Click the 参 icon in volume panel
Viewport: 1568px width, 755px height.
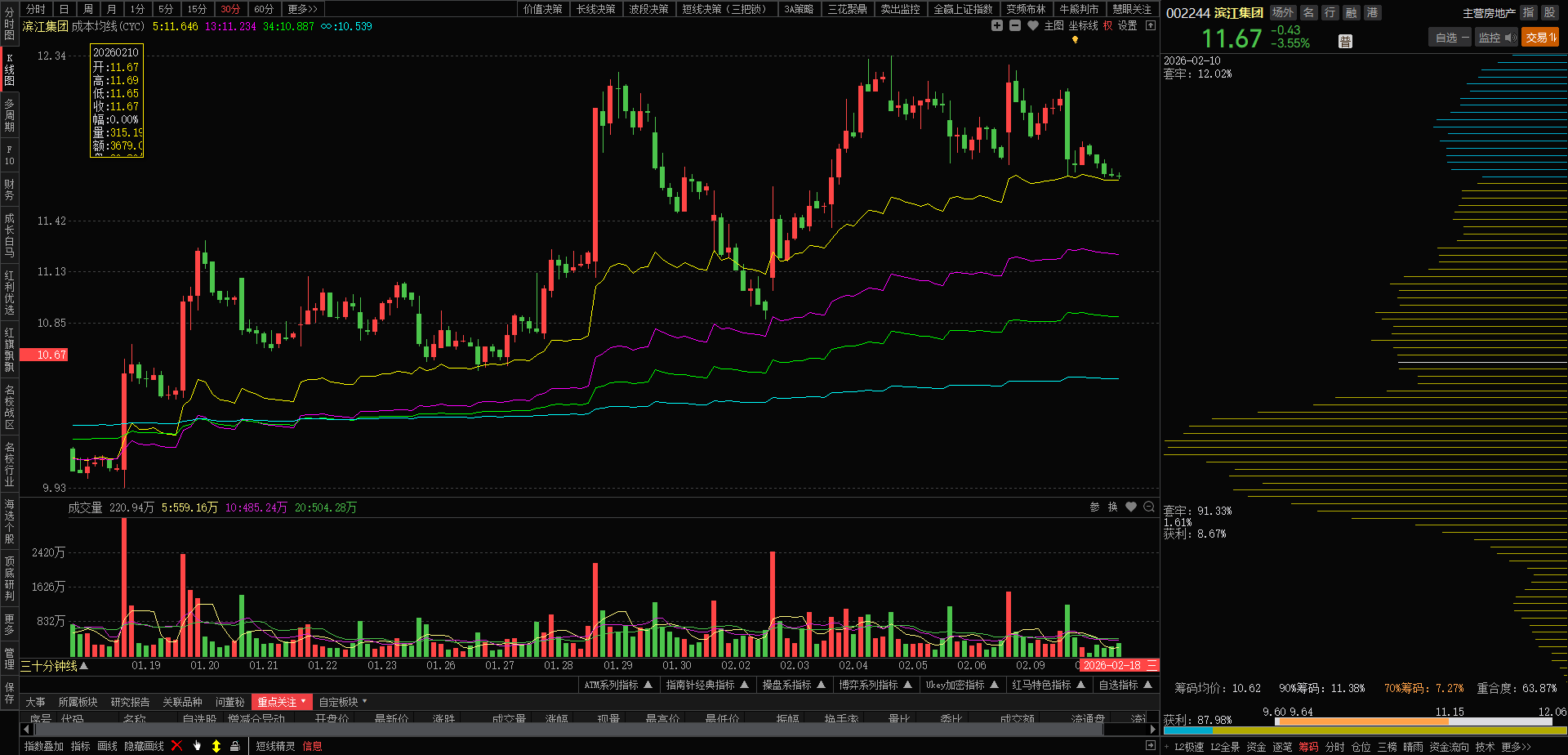click(1095, 507)
